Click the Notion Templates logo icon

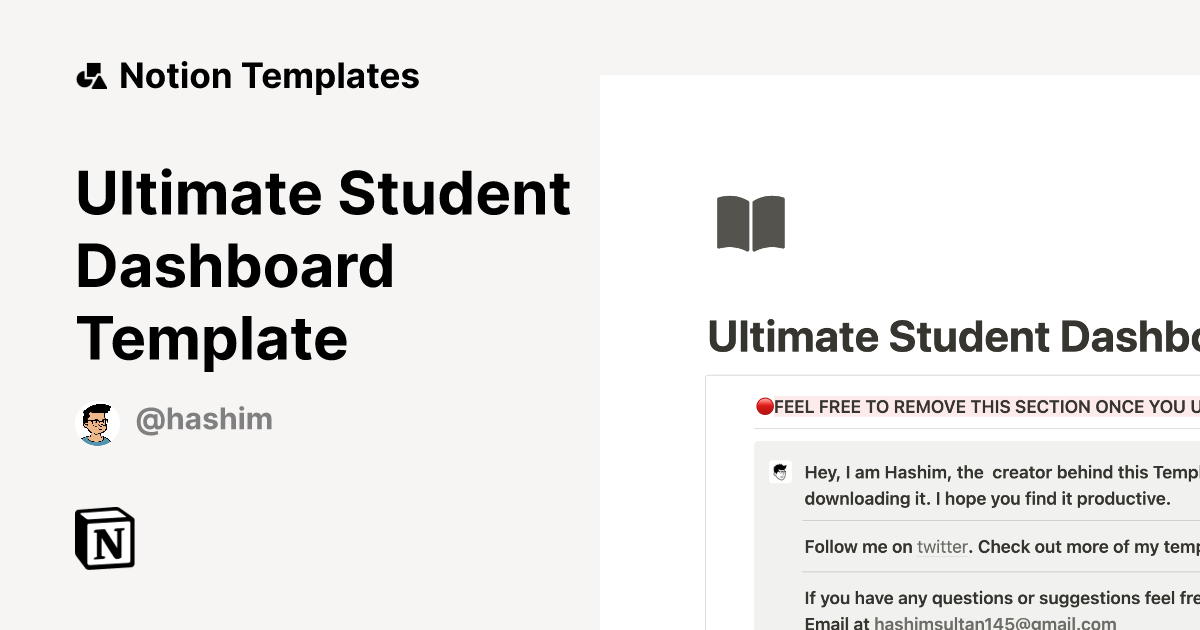(92, 75)
